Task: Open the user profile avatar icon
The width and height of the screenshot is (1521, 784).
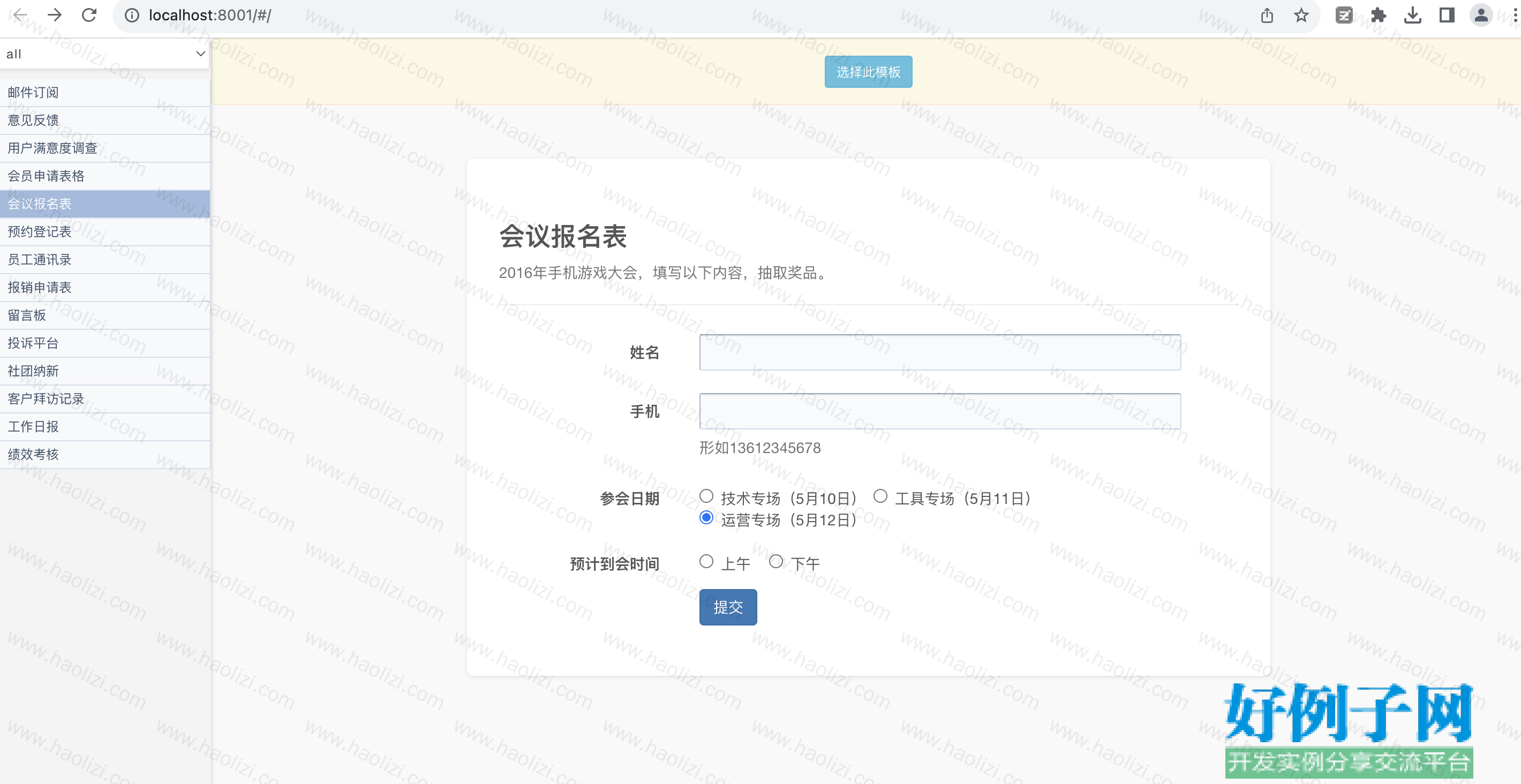Action: [x=1481, y=16]
